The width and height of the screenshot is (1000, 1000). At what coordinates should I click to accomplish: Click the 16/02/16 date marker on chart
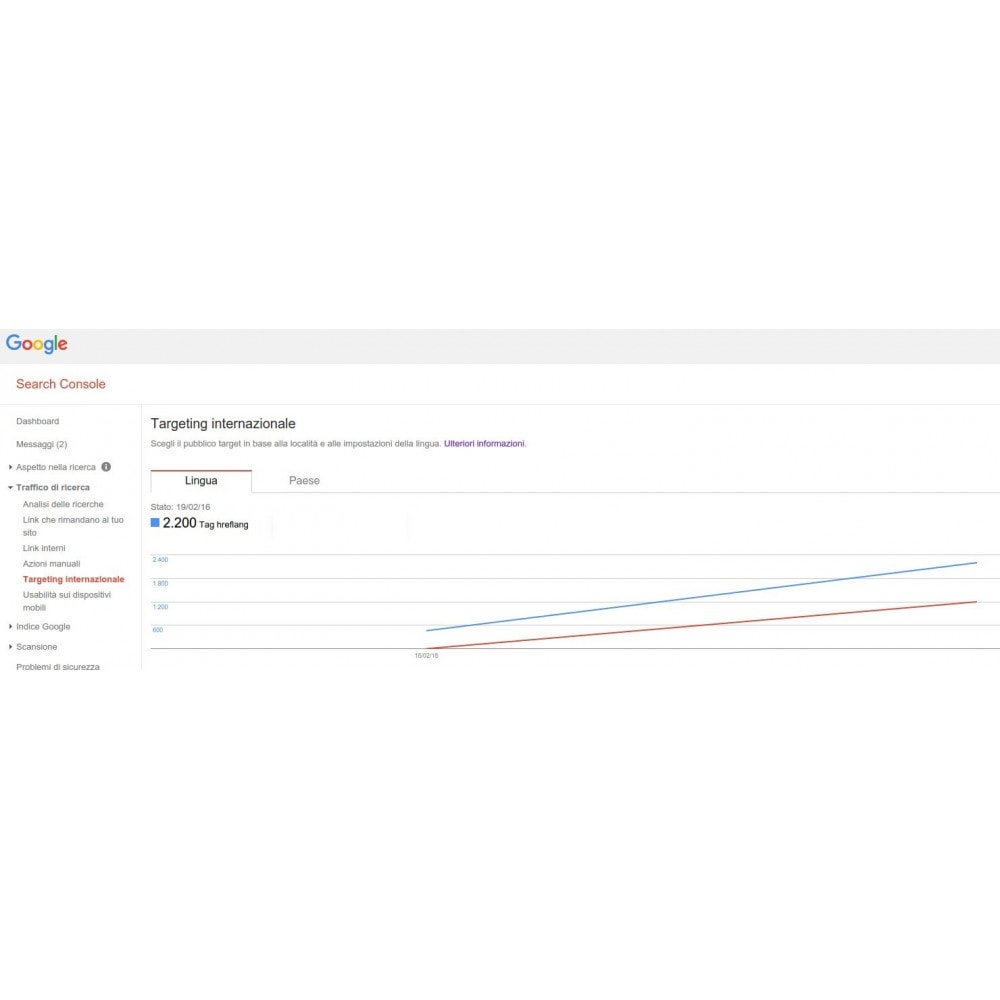(x=427, y=656)
